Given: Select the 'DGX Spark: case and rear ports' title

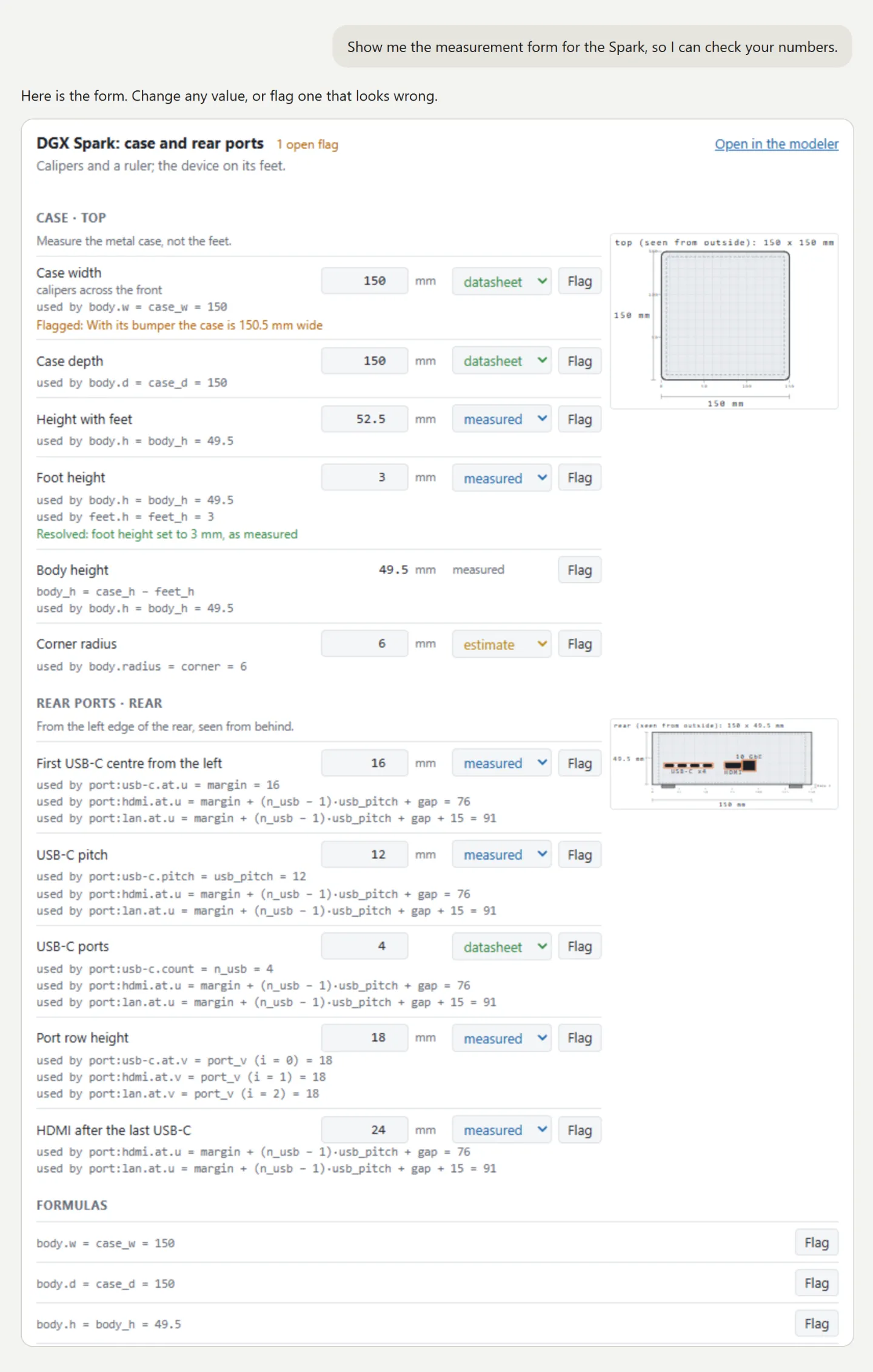Looking at the screenshot, I should tap(150, 143).
